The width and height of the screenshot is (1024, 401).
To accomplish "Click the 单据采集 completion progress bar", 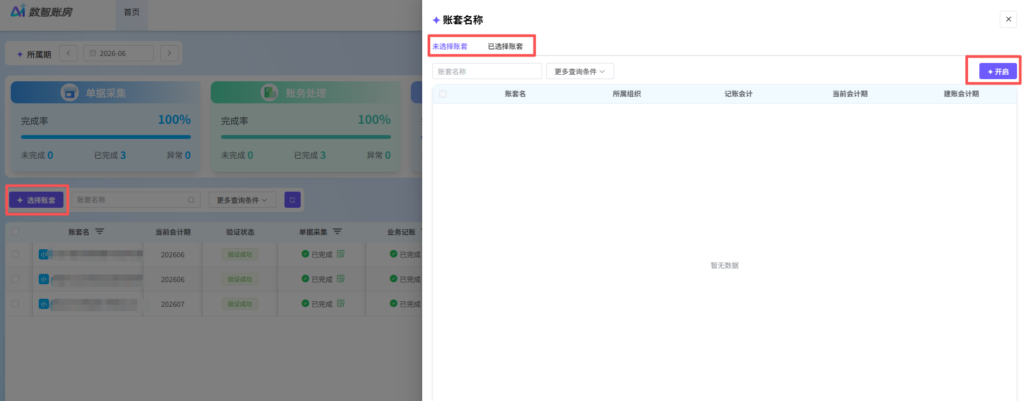I will point(106,137).
